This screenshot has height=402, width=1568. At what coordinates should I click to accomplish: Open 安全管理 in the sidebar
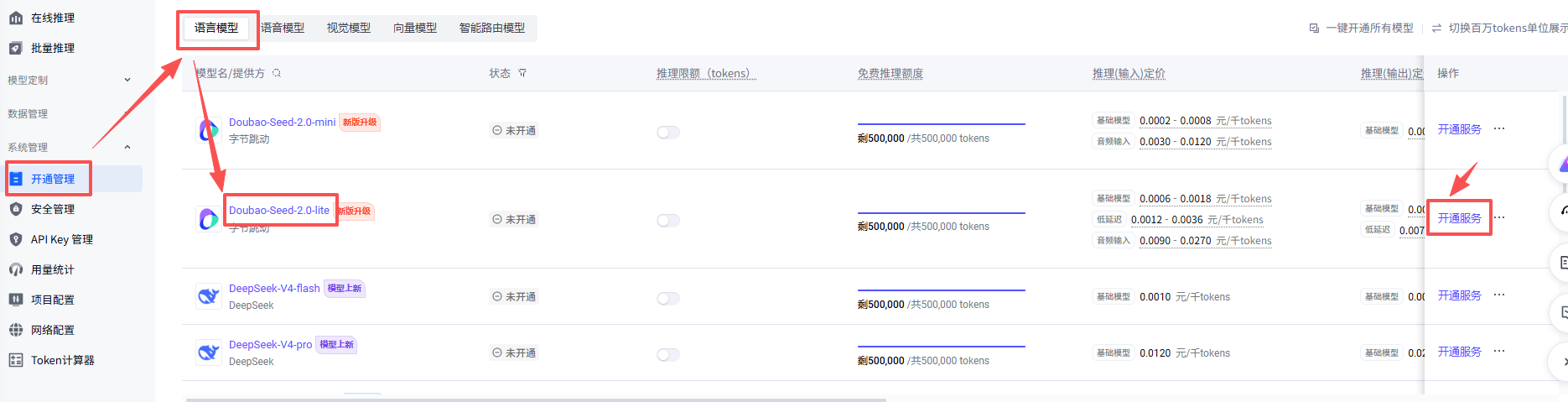pyautogui.click(x=52, y=209)
